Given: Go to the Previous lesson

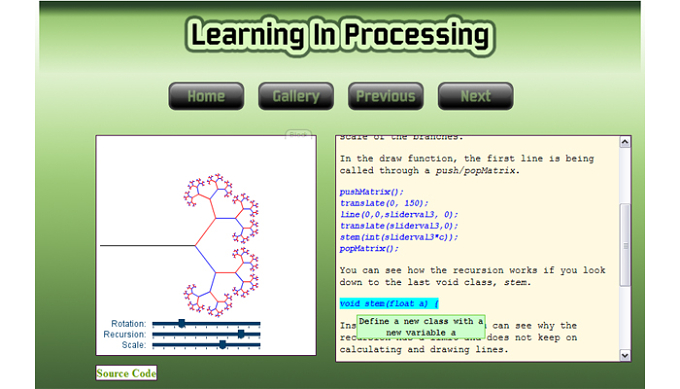Looking at the screenshot, I should [x=386, y=96].
